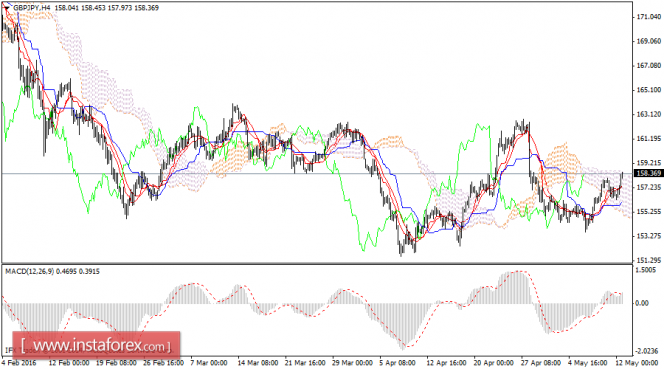Click the 12 Apr 16:00 time label
The height and width of the screenshot is (369, 664).
pyautogui.click(x=446, y=363)
